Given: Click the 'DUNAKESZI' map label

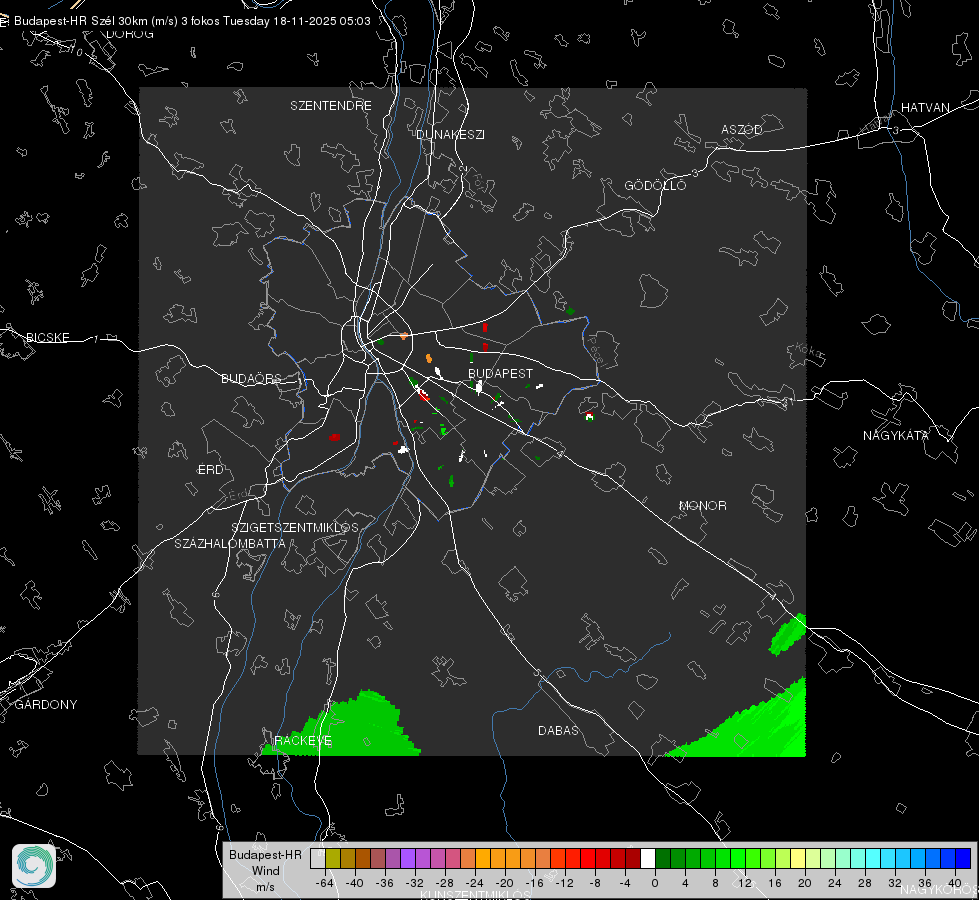Looking at the screenshot, I should click(x=450, y=135).
